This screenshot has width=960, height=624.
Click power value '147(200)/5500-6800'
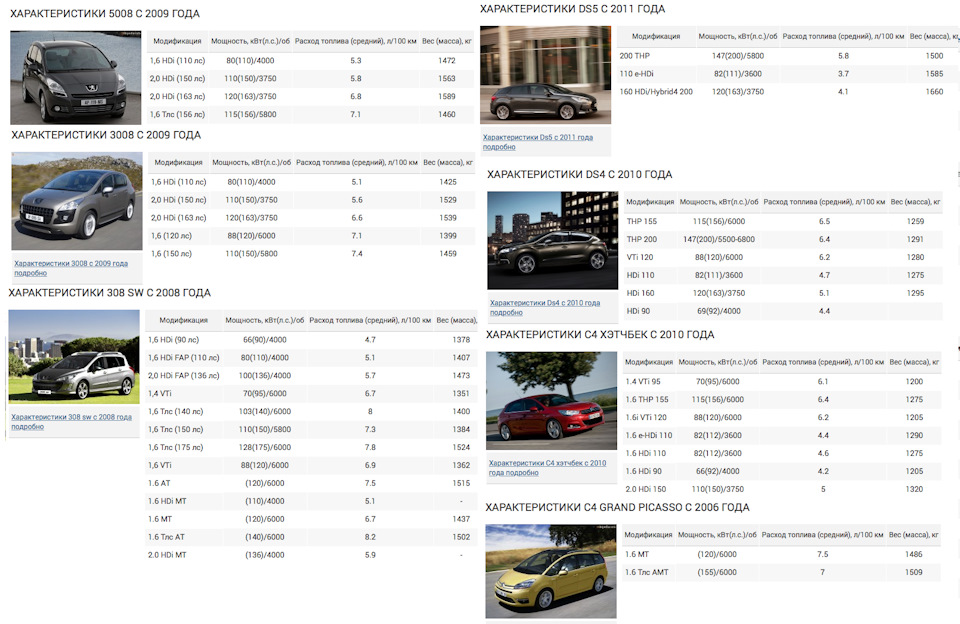point(719,239)
